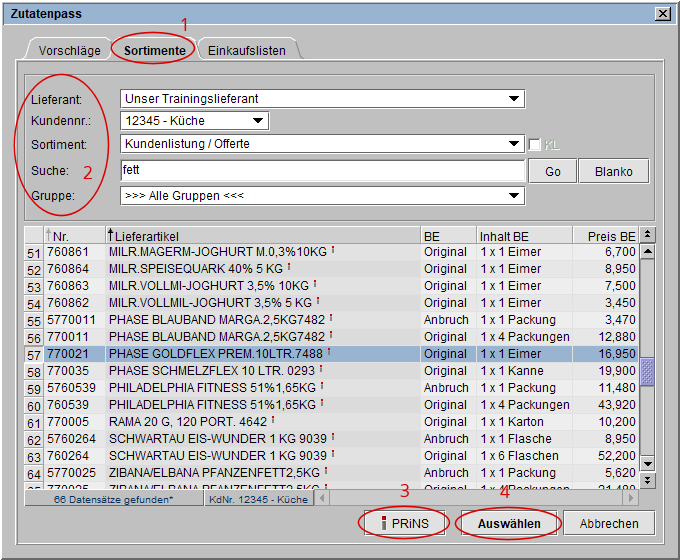Click the vertical scrollbar down arrow

[647, 463]
